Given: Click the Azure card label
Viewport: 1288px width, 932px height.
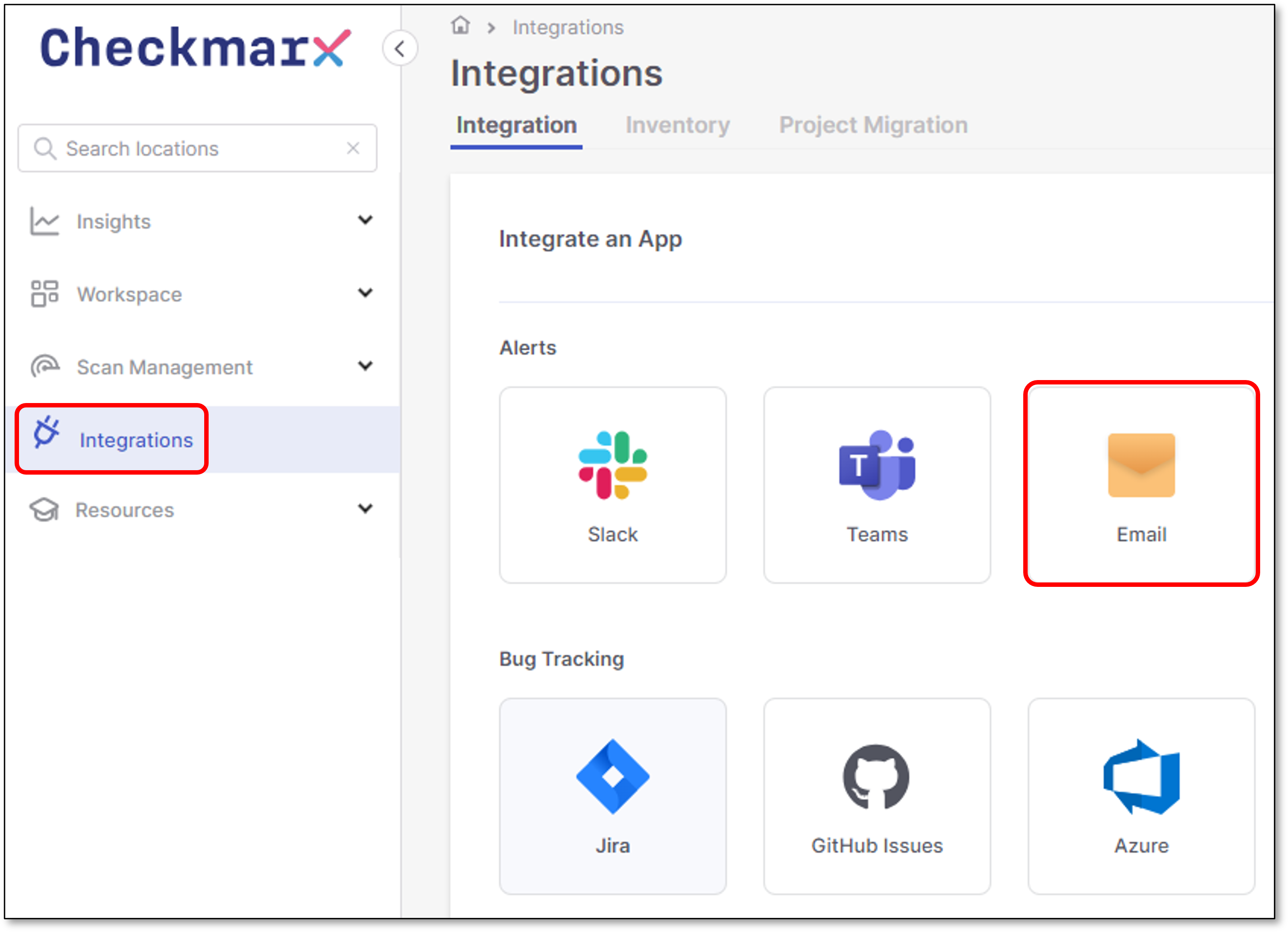Looking at the screenshot, I should pyautogui.click(x=1142, y=846).
